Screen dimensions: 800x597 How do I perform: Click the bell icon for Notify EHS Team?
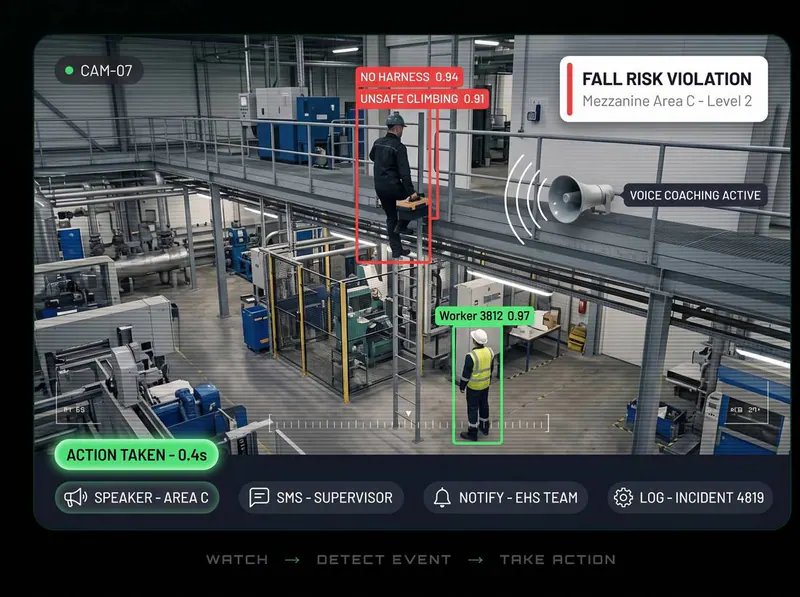pos(442,498)
